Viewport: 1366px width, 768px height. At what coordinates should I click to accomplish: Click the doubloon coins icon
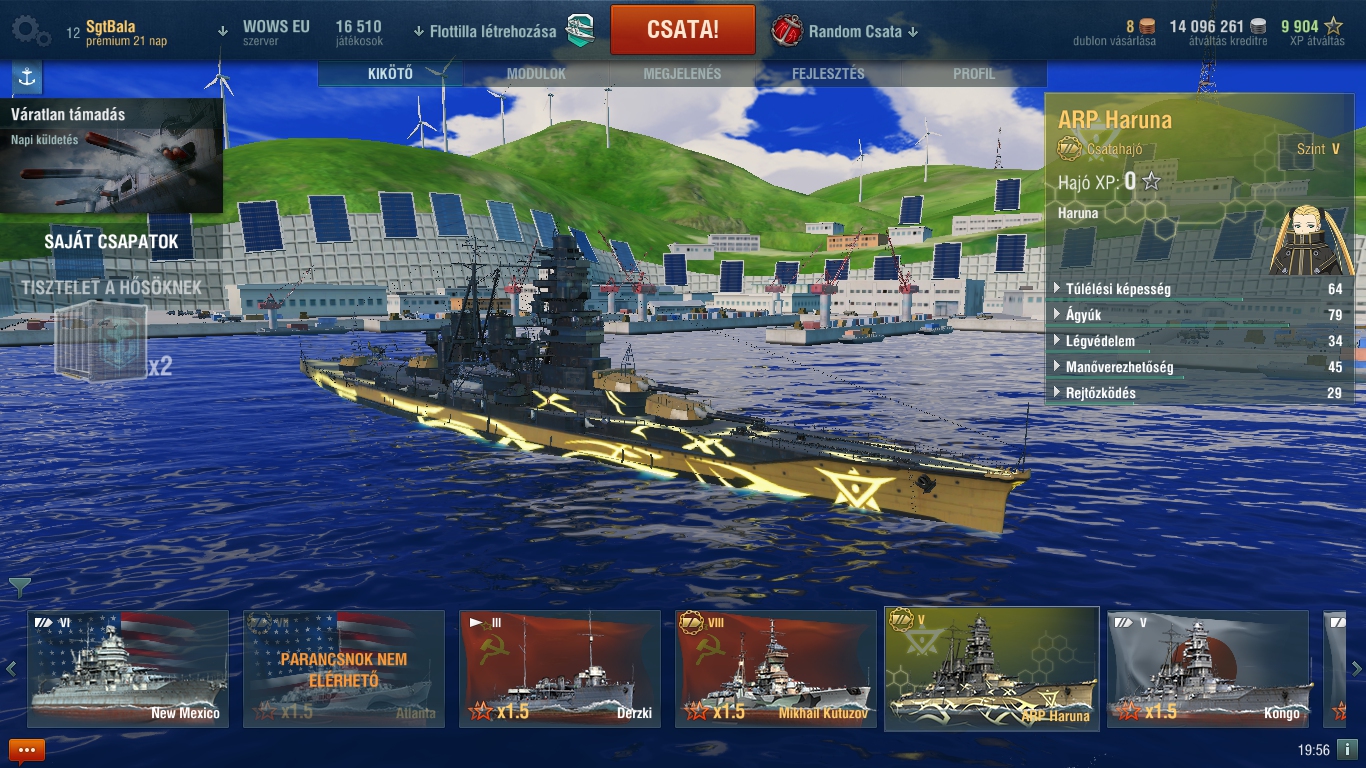[x=1147, y=27]
